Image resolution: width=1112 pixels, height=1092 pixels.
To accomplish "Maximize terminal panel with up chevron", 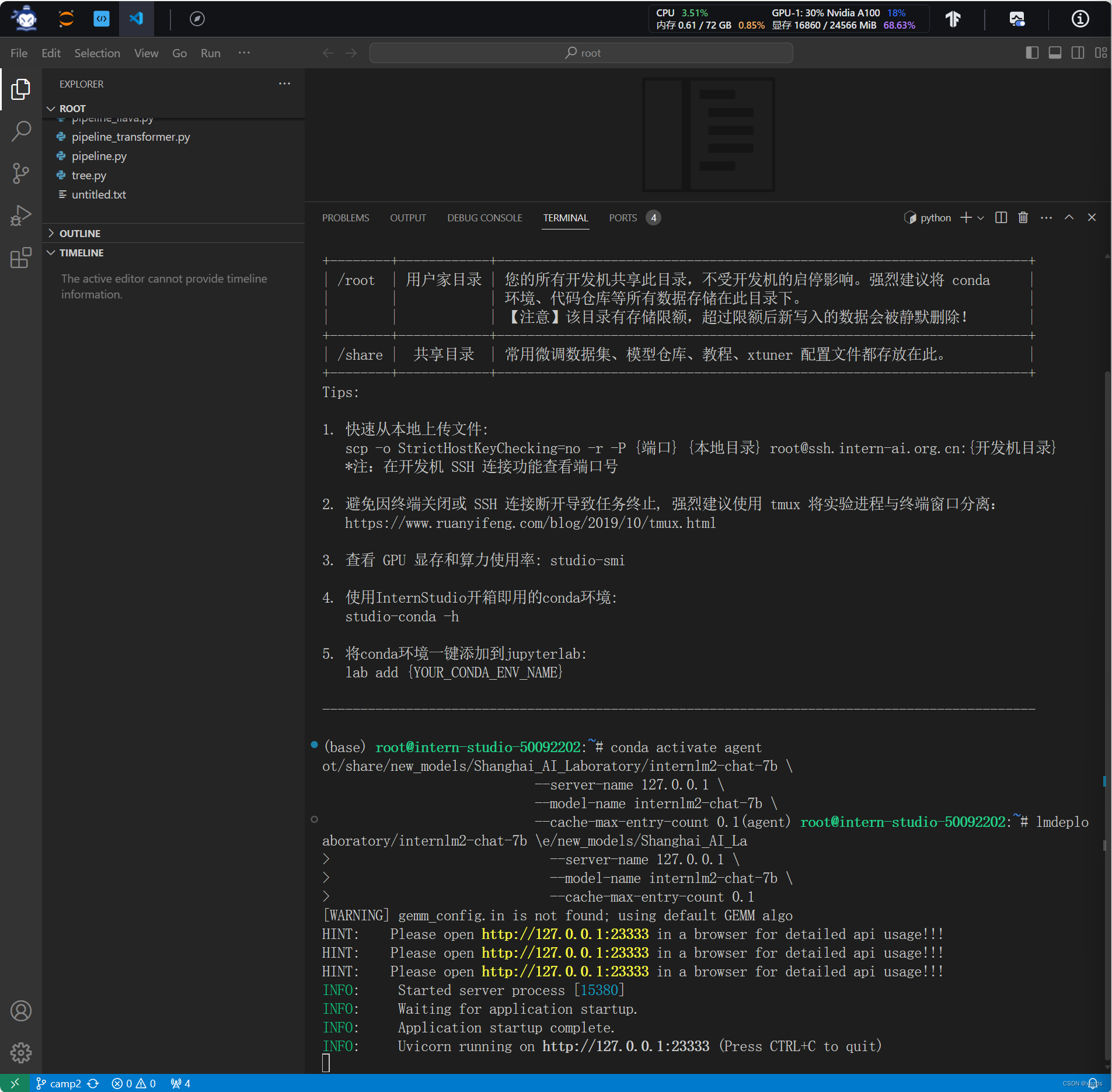I will [1069, 218].
